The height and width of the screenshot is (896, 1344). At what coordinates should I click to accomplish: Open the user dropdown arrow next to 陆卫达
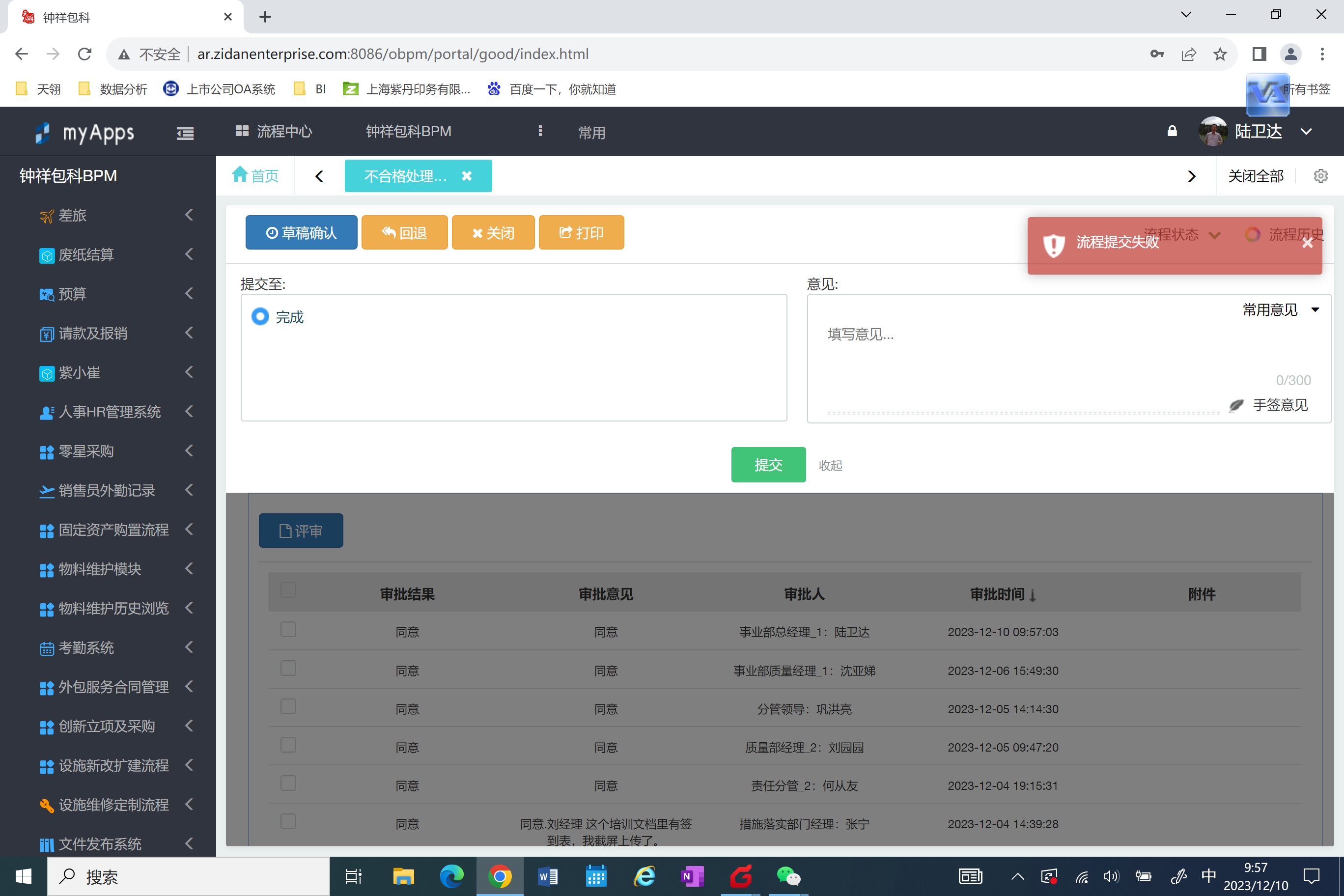(x=1306, y=132)
